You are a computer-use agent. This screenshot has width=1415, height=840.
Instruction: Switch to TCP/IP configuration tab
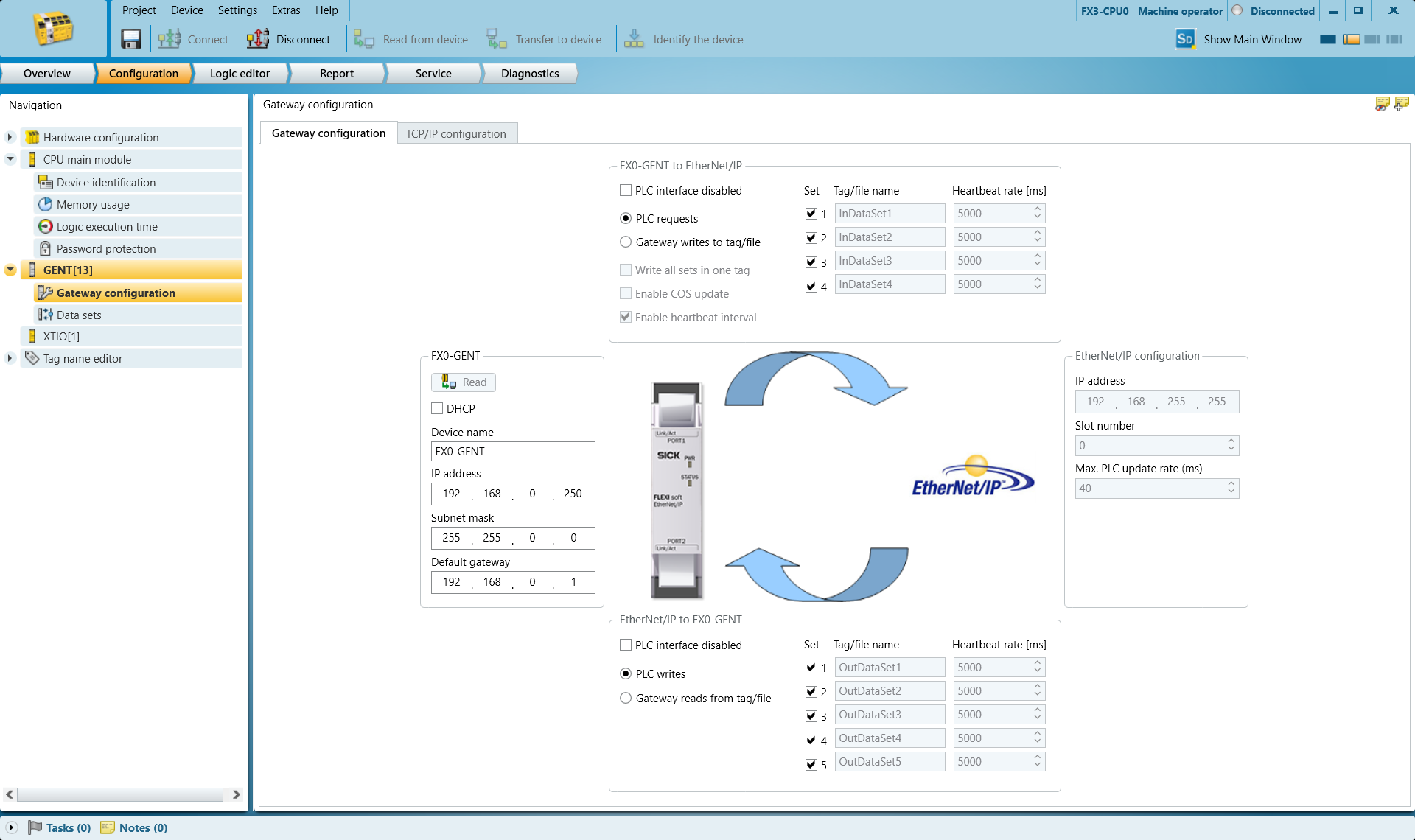(456, 133)
